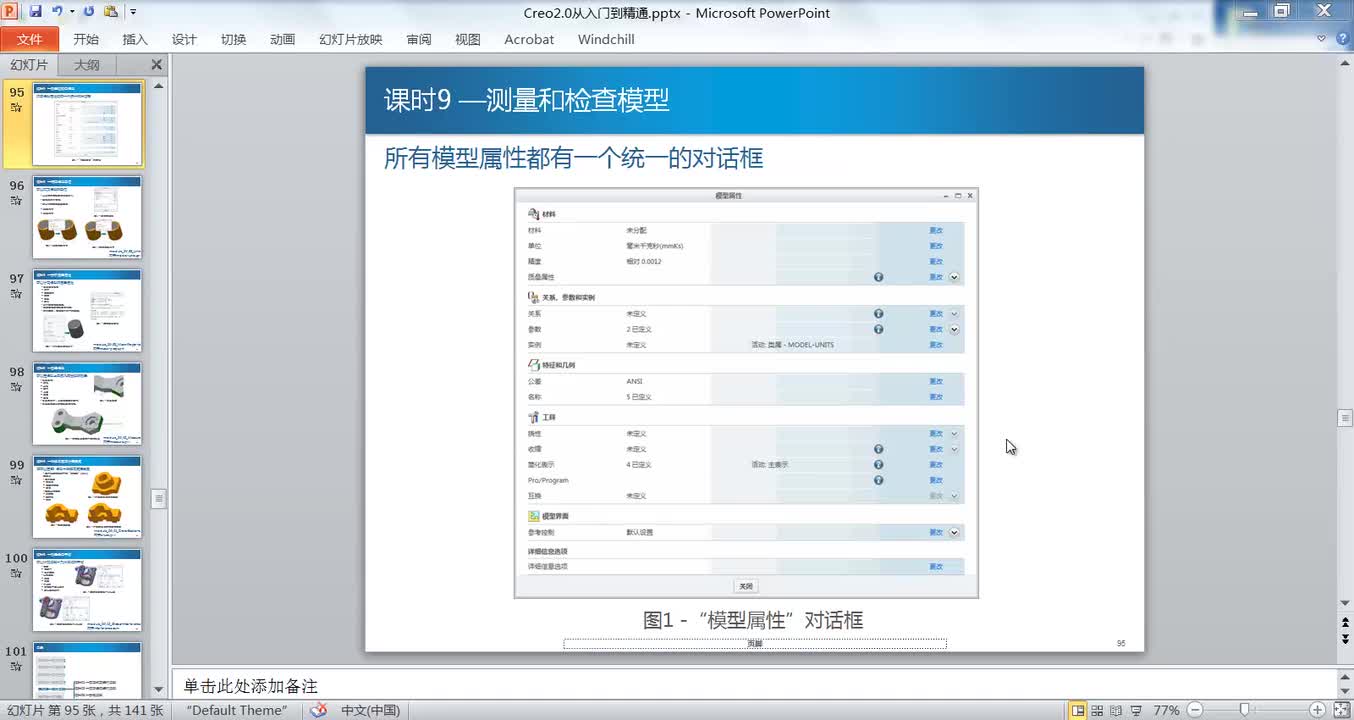Open the Undo history dropdown arrow

point(70,13)
